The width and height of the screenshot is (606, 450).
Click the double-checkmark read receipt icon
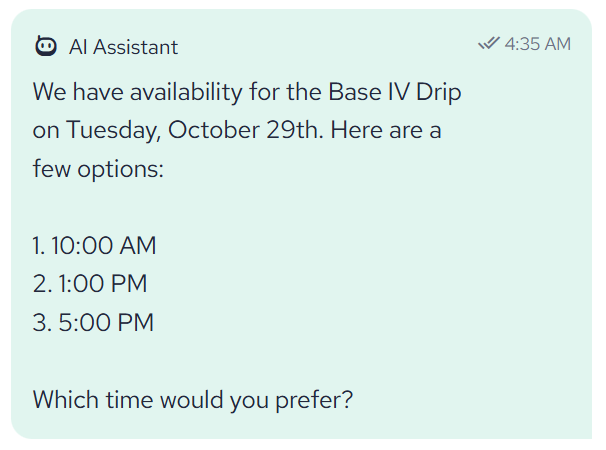[x=489, y=43]
